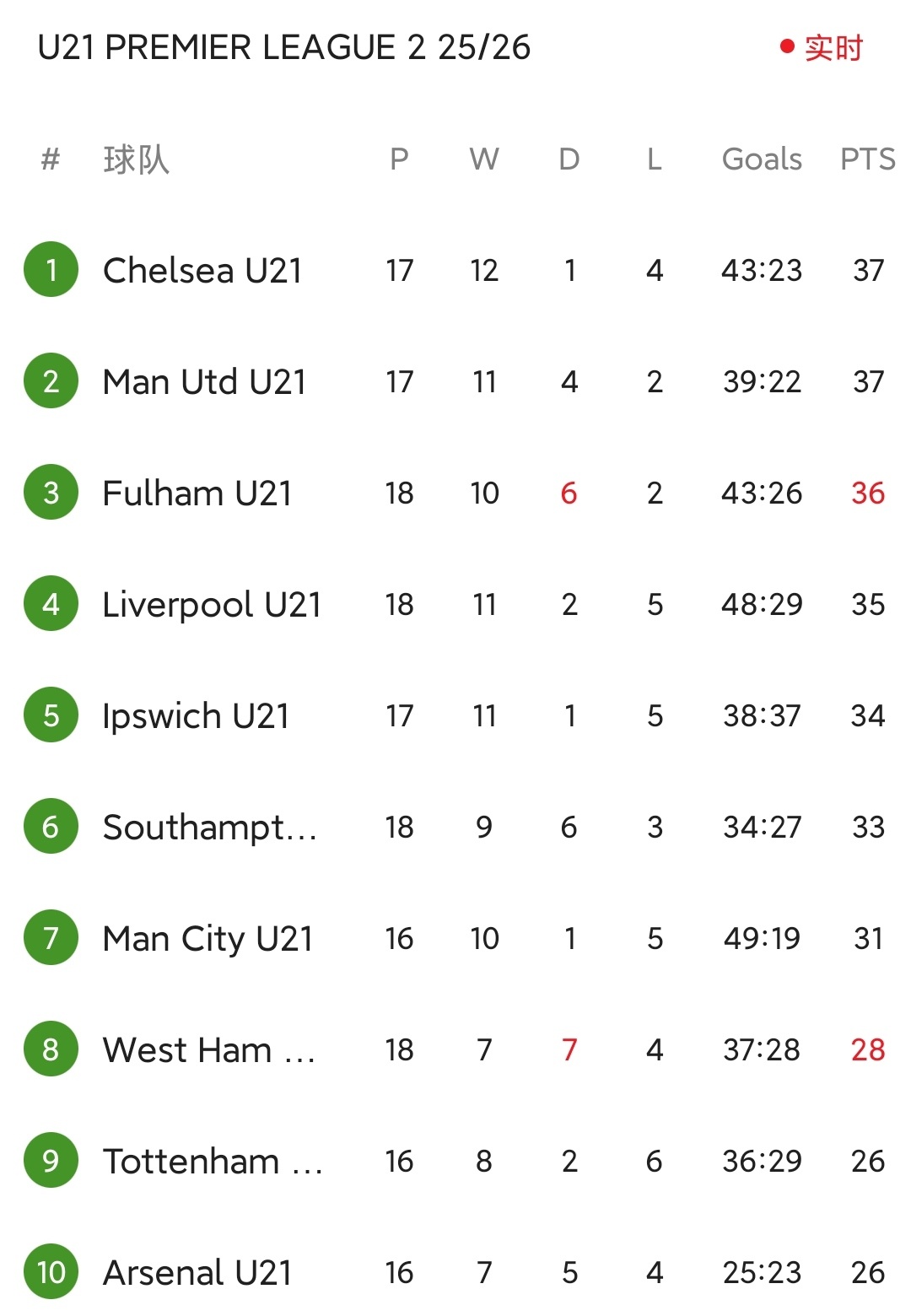Image resolution: width=911 pixels, height=1316 pixels.
Task: Tap the rank 3 position badge
Action: coord(51,493)
